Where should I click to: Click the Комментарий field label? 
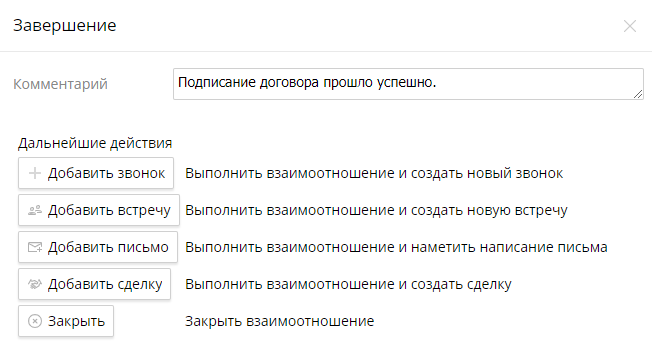(60, 84)
